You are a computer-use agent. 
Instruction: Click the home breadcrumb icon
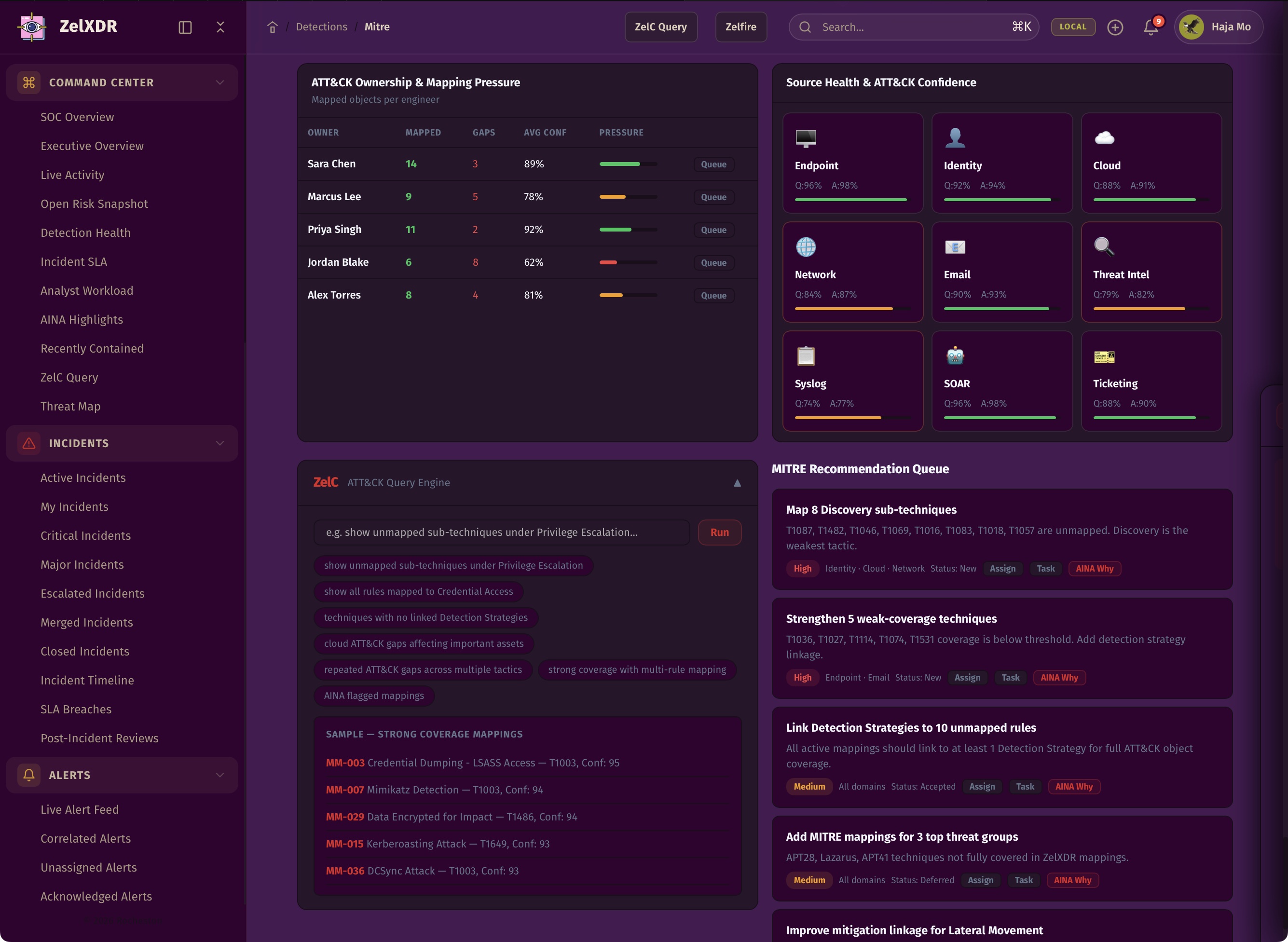[272, 27]
